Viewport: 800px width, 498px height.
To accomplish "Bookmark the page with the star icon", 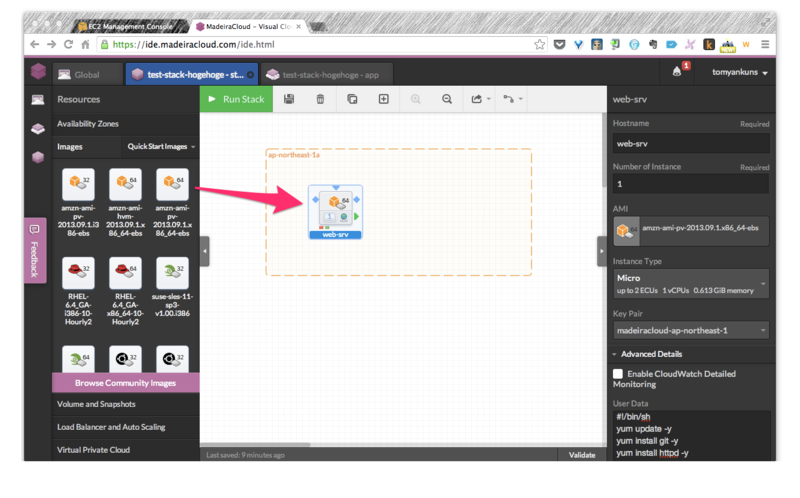I will [x=539, y=44].
